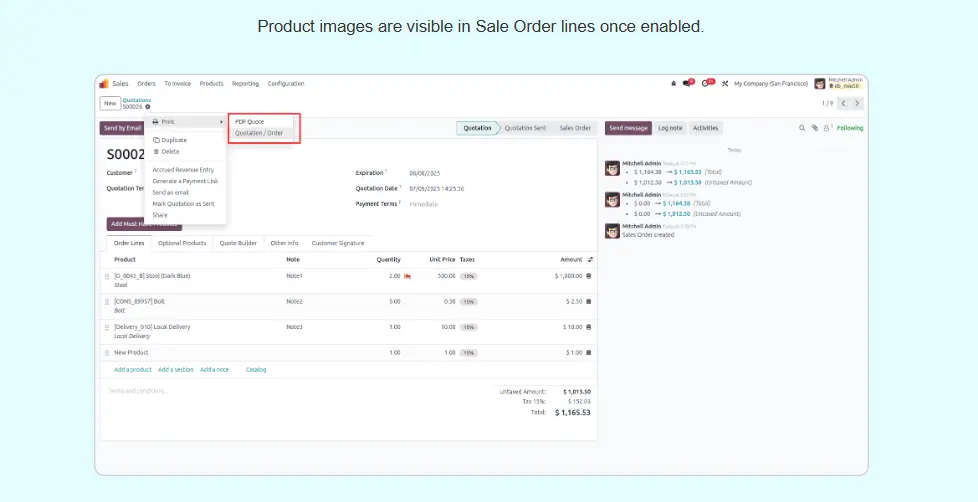Open the chat messages icon in top bar
The width and height of the screenshot is (978, 502).
pos(688,84)
